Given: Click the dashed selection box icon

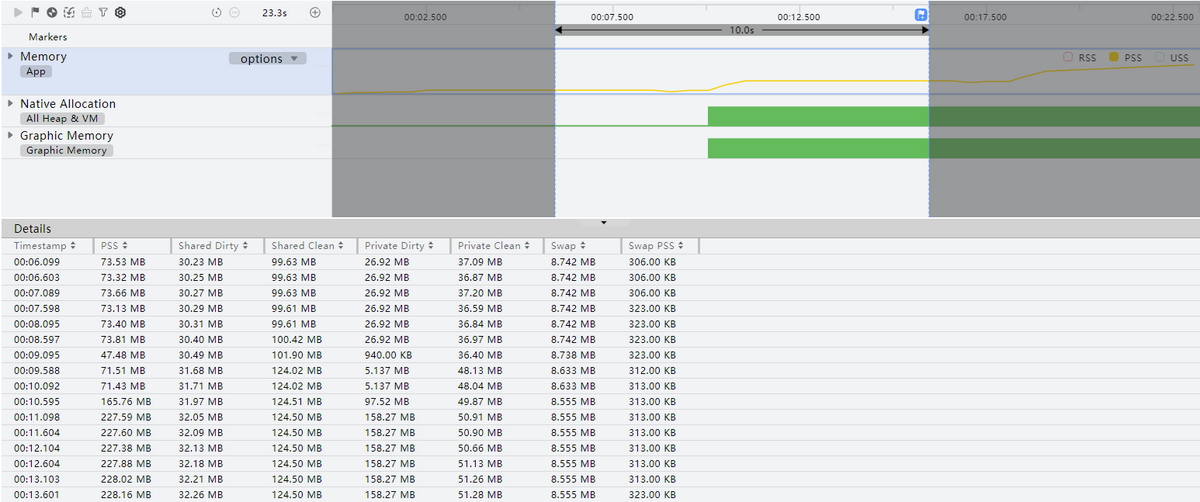Looking at the screenshot, I should tap(69, 13).
